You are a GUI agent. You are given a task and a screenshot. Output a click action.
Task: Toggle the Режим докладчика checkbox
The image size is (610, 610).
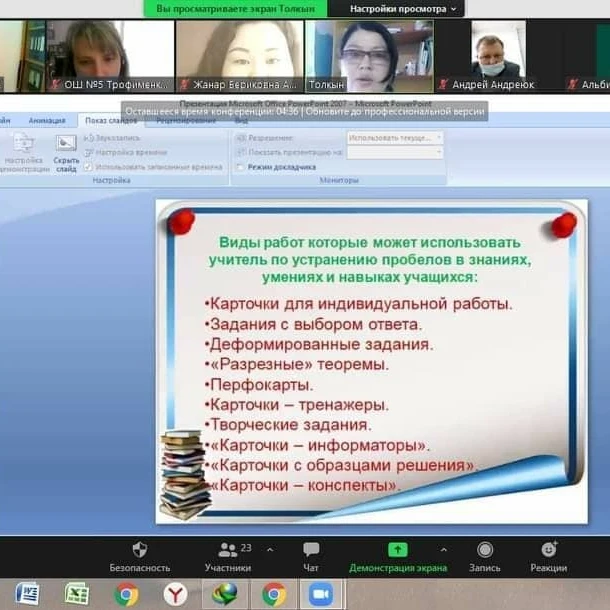coord(240,167)
